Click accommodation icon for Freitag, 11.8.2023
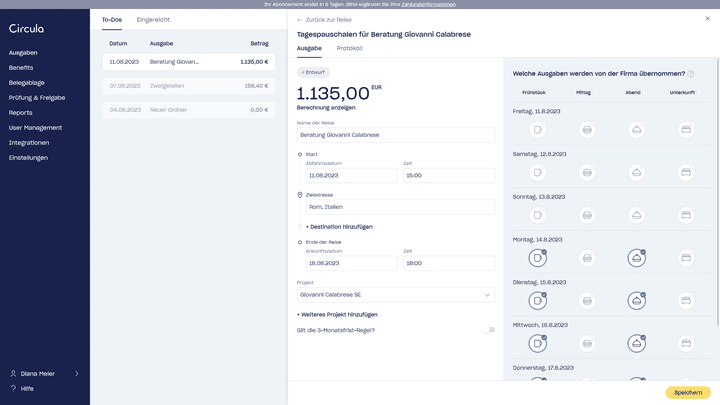 tap(686, 130)
